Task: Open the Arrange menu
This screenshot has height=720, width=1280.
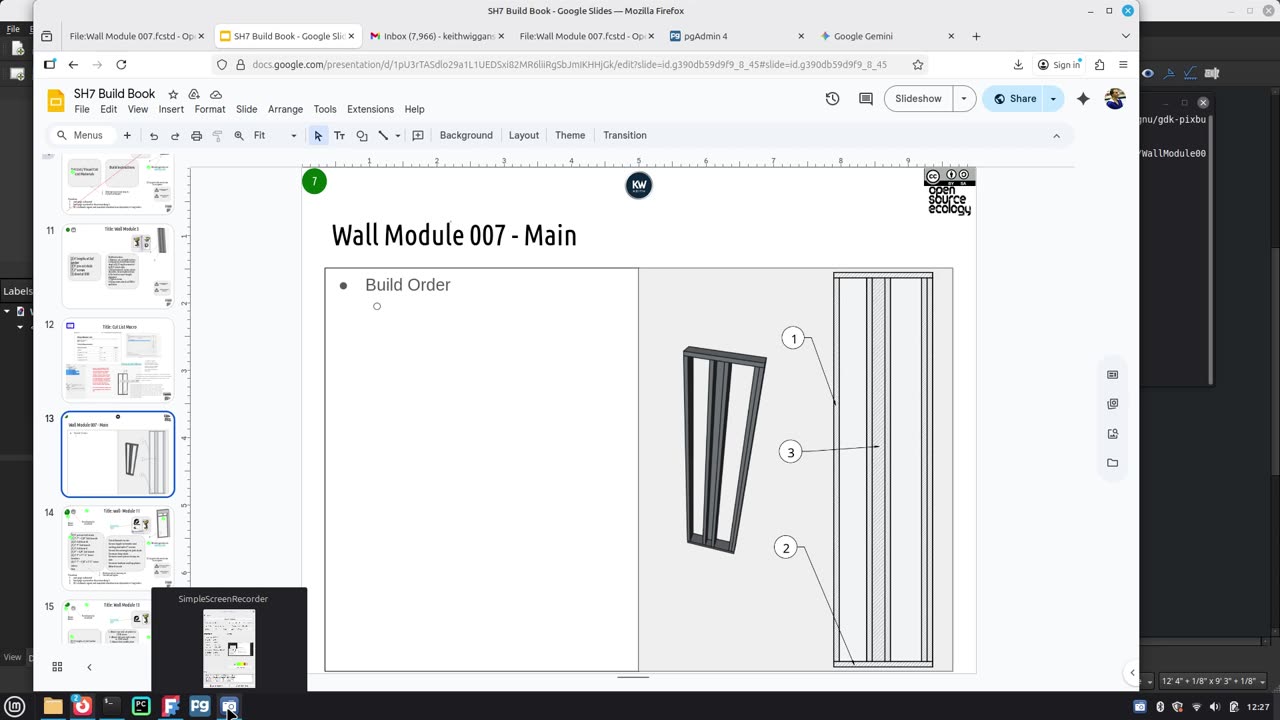Action: (285, 109)
